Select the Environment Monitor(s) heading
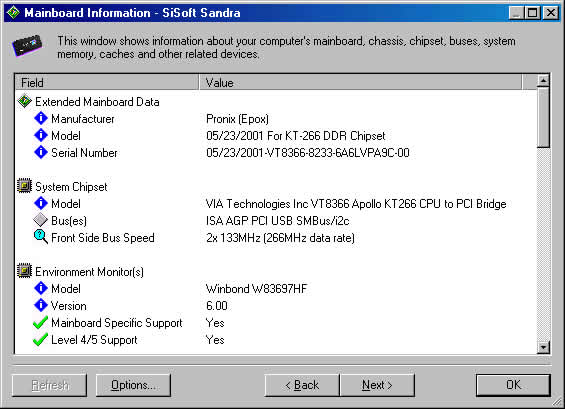This screenshot has width=565, height=409. click(89, 272)
